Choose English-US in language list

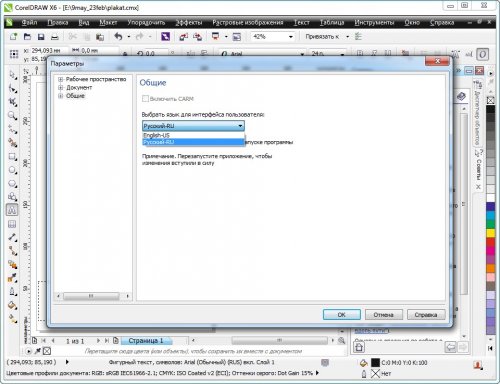[x=193, y=135]
